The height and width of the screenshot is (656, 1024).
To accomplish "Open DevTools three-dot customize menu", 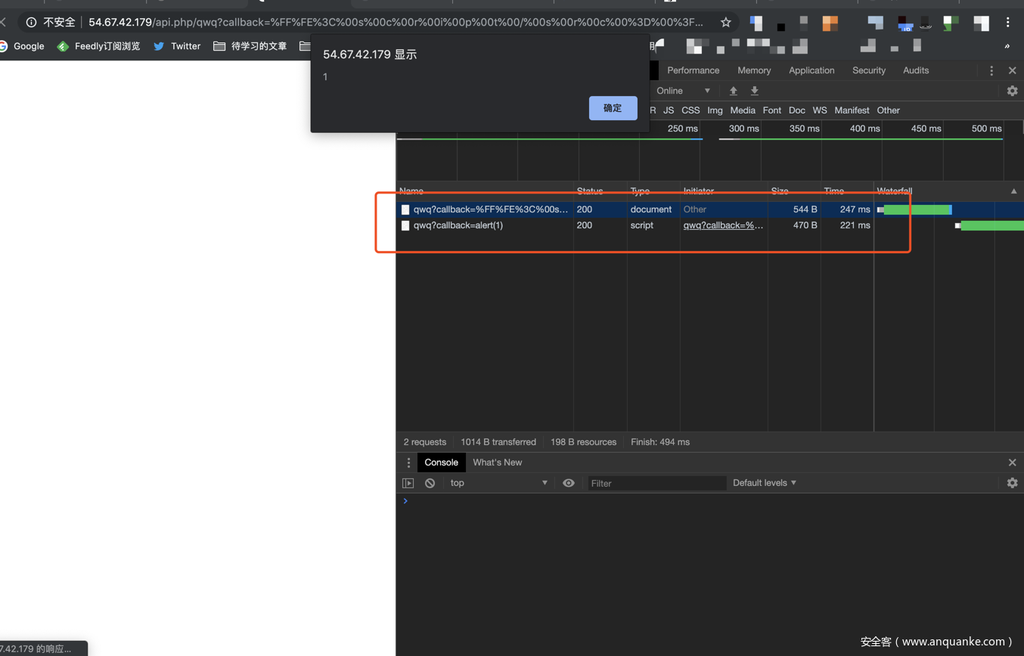I will pos(991,71).
